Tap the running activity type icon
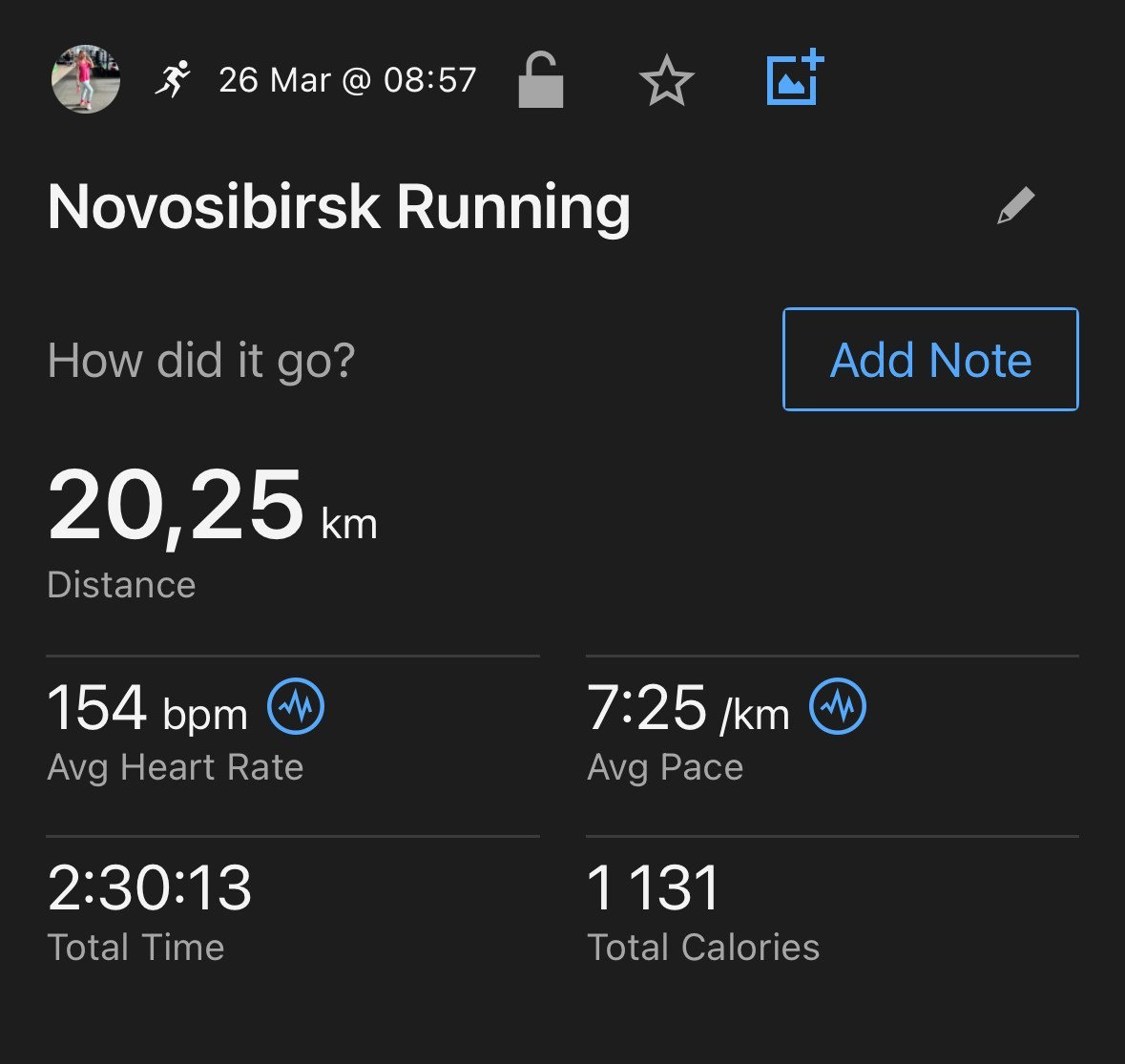 coord(173,79)
